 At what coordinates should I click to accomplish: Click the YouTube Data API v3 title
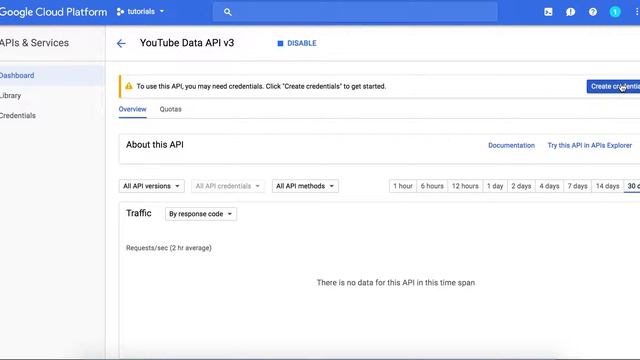tap(187, 43)
